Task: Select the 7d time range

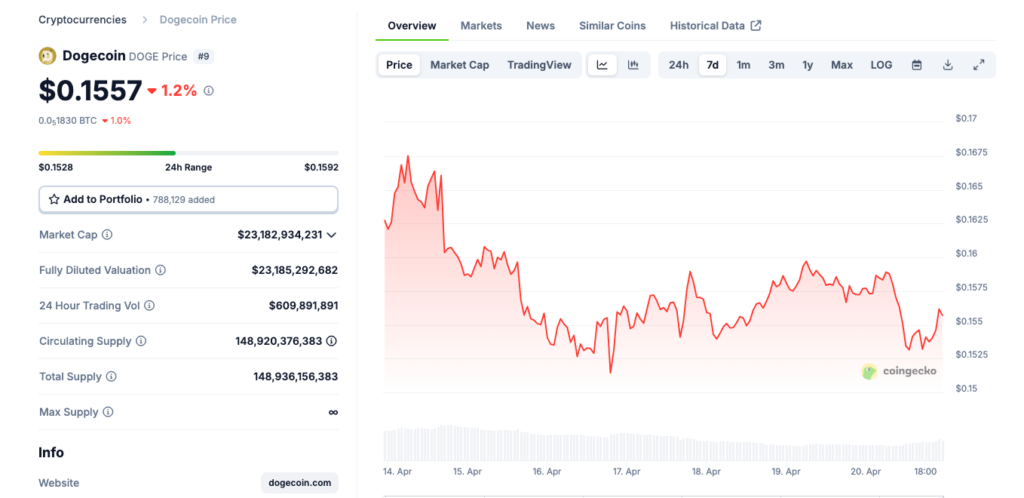Action: 712,65
